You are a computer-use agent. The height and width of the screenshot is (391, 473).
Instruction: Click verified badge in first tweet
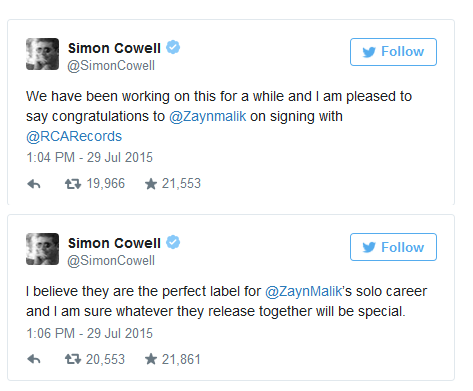pyautogui.click(x=173, y=47)
